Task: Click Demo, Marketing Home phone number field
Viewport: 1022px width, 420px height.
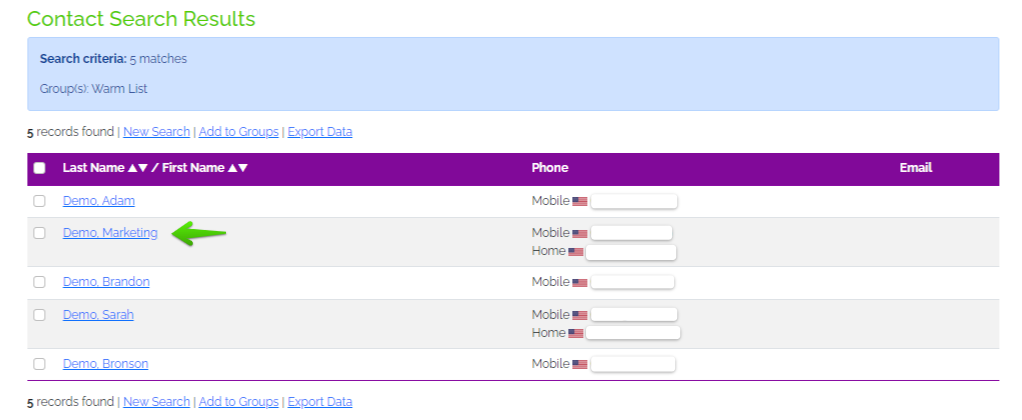Action: click(x=631, y=252)
